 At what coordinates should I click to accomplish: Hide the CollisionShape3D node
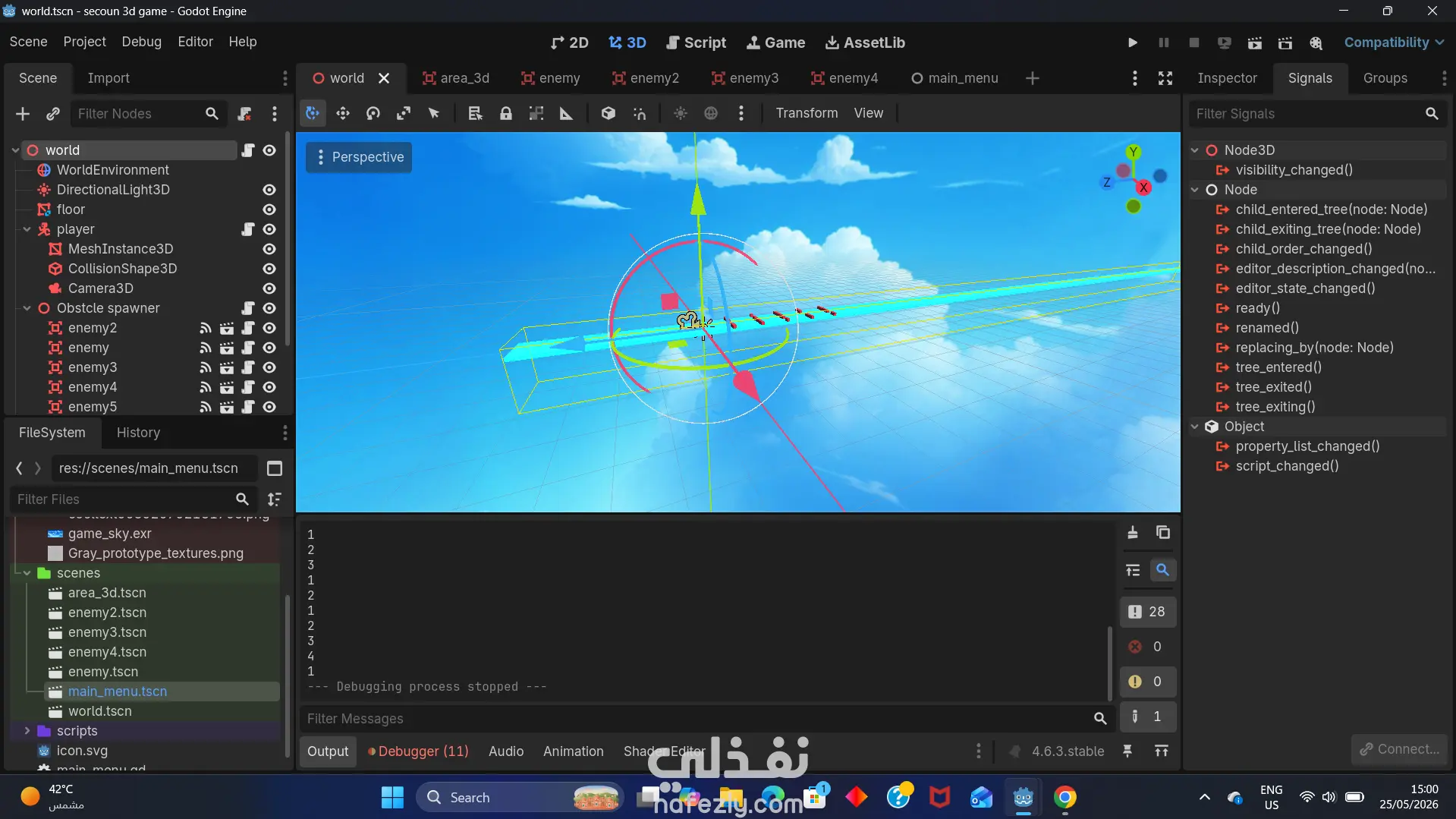269,269
